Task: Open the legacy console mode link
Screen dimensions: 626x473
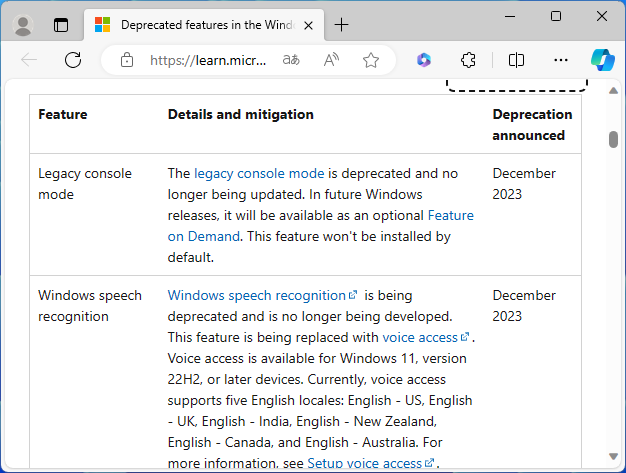Action: click(259, 173)
